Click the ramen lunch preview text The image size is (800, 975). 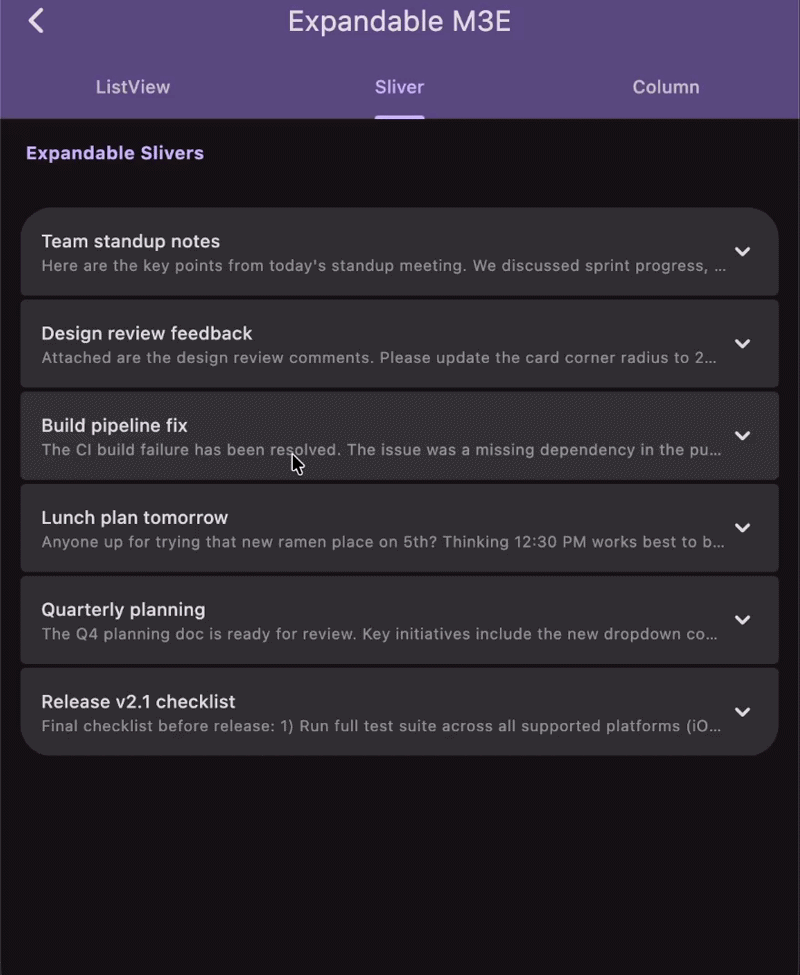pyautogui.click(x=380, y=542)
